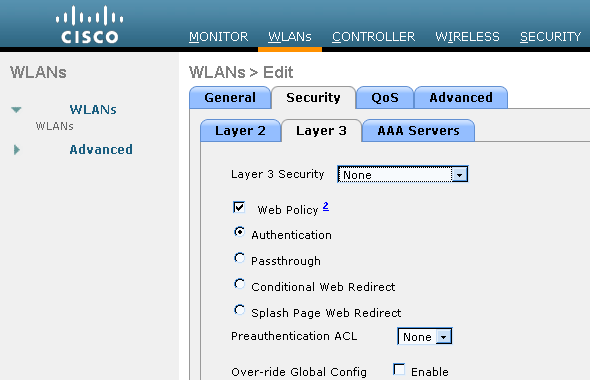Viewport: 590px width, 380px height.
Task: Open the Layer 2 sub-tab
Action: coord(240,131)
